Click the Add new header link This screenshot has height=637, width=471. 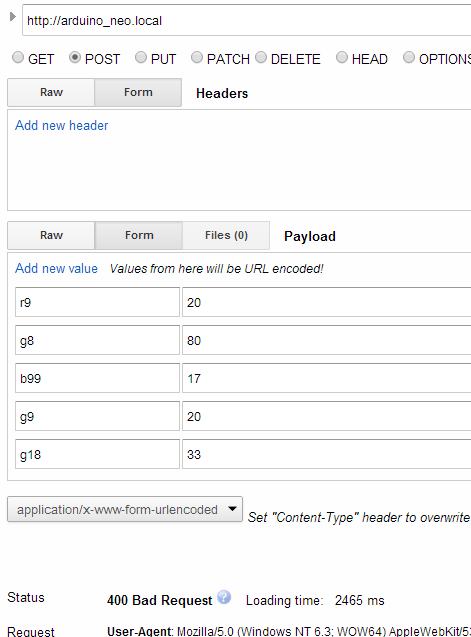62,126
